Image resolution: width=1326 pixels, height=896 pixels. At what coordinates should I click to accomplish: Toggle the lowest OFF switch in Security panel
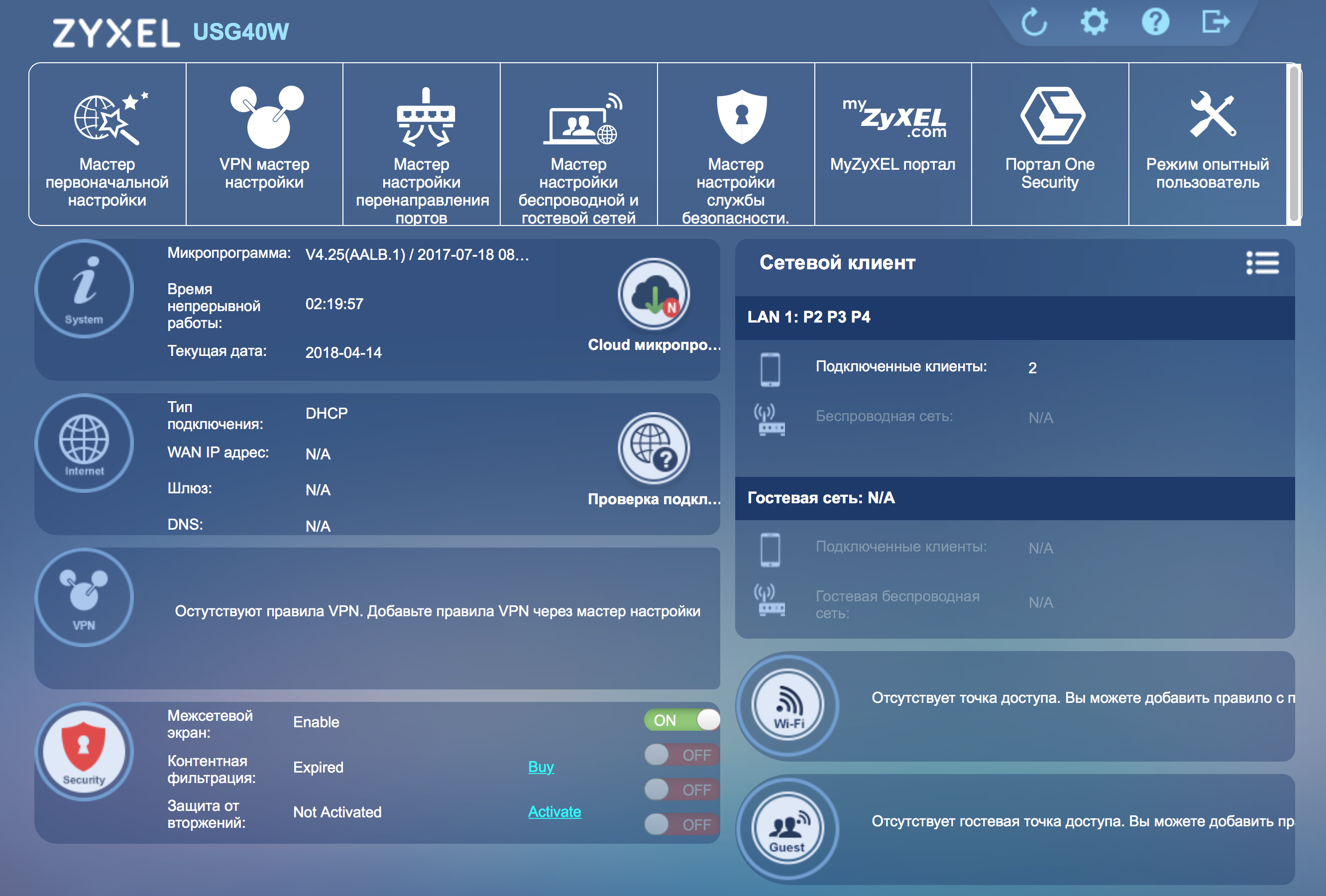tap(682, 825)
